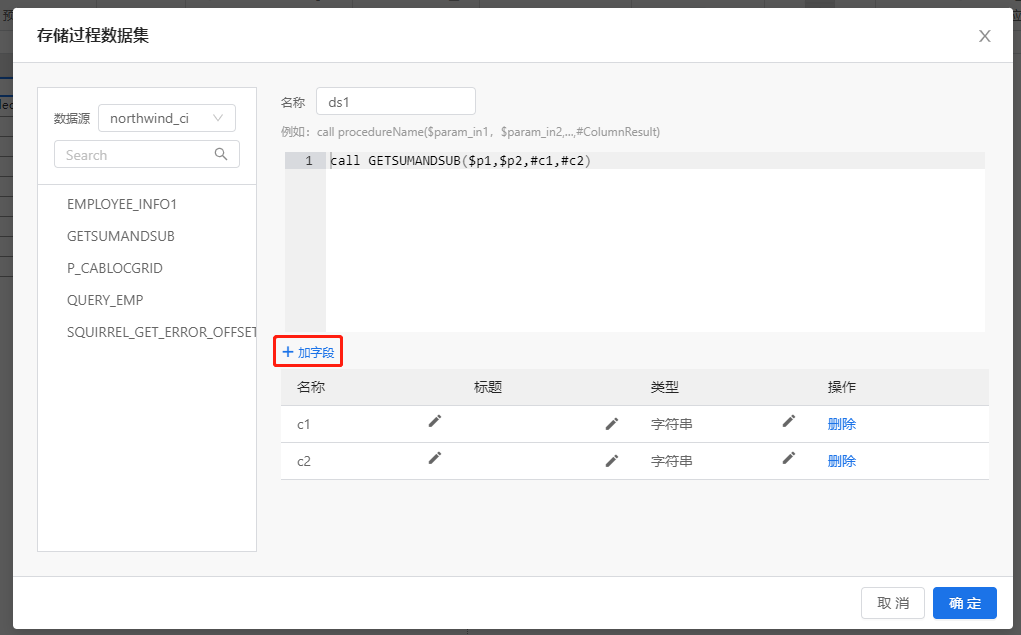This screenshot has height=635, width=1021.
Task: Edit the name of field c1
Action: point(434,421)
